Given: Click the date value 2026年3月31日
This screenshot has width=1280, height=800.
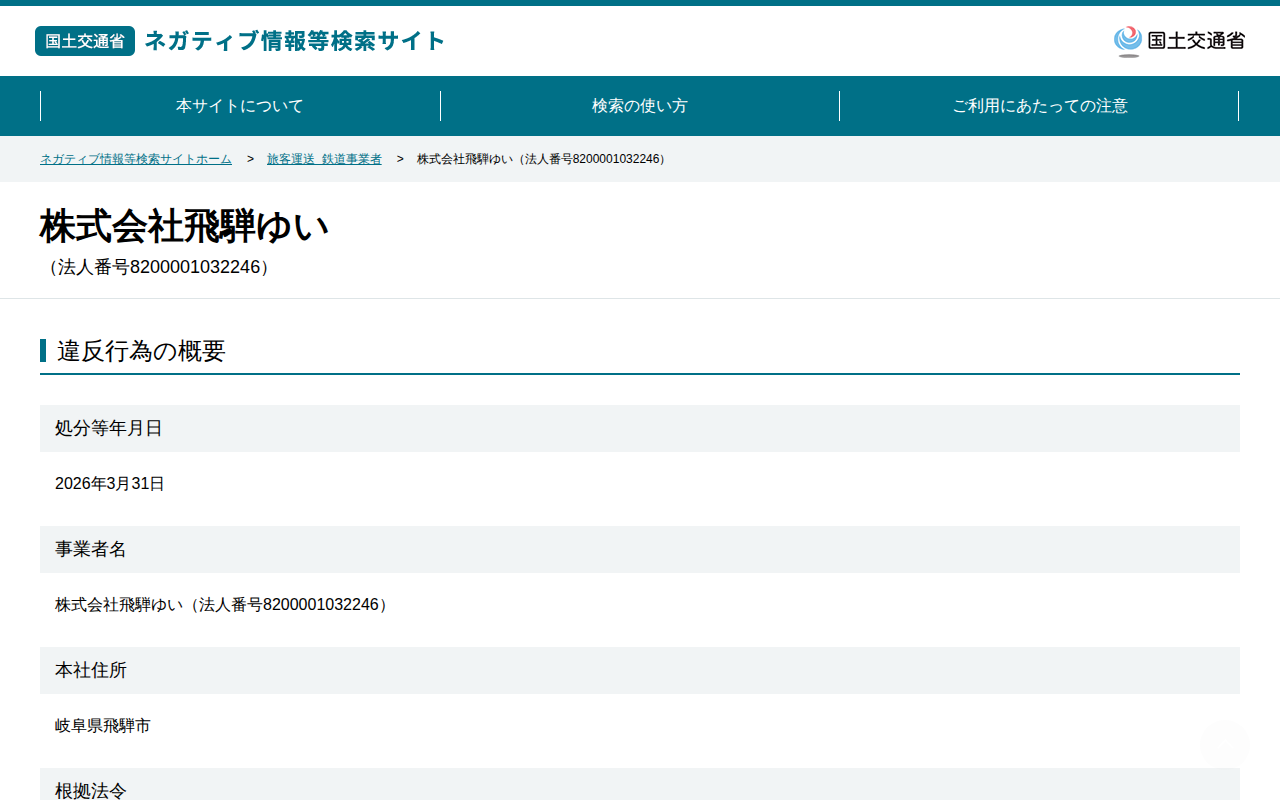Looking at the screenshot, I should pyautogui.click(x=110, y=484).
